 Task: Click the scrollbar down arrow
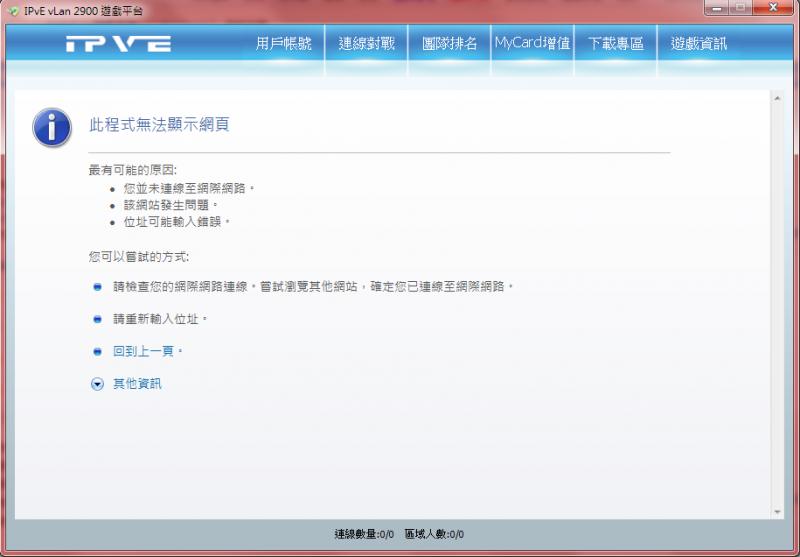coord(777,512)
